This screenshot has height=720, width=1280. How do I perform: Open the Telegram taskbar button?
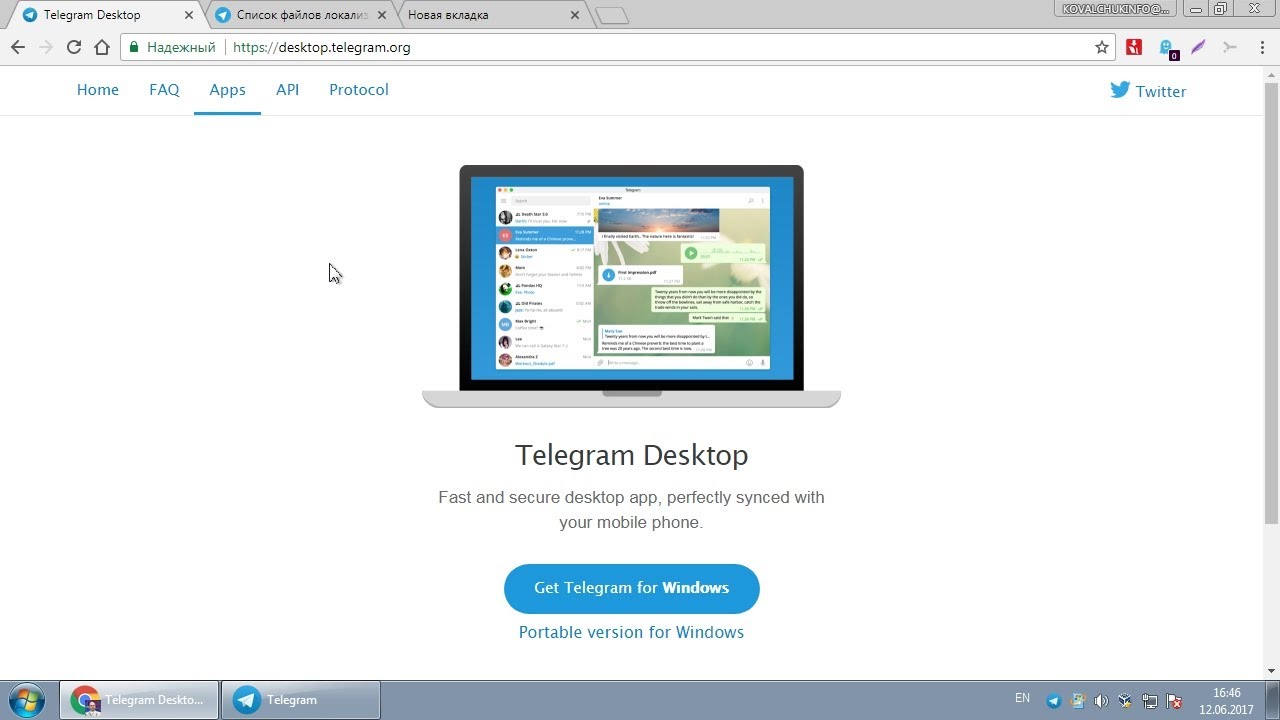(x=301, y=700)
